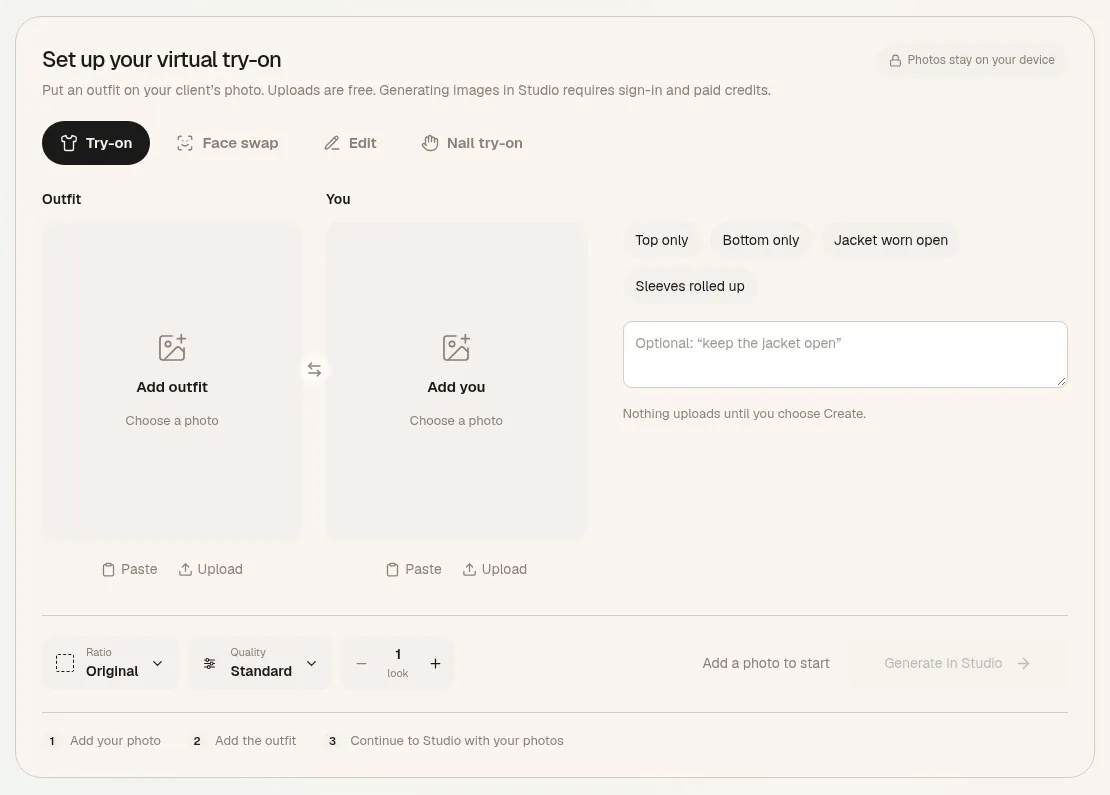Click Generate in Studio button
Screen dimensions: 1110x795
coord(957,663)
